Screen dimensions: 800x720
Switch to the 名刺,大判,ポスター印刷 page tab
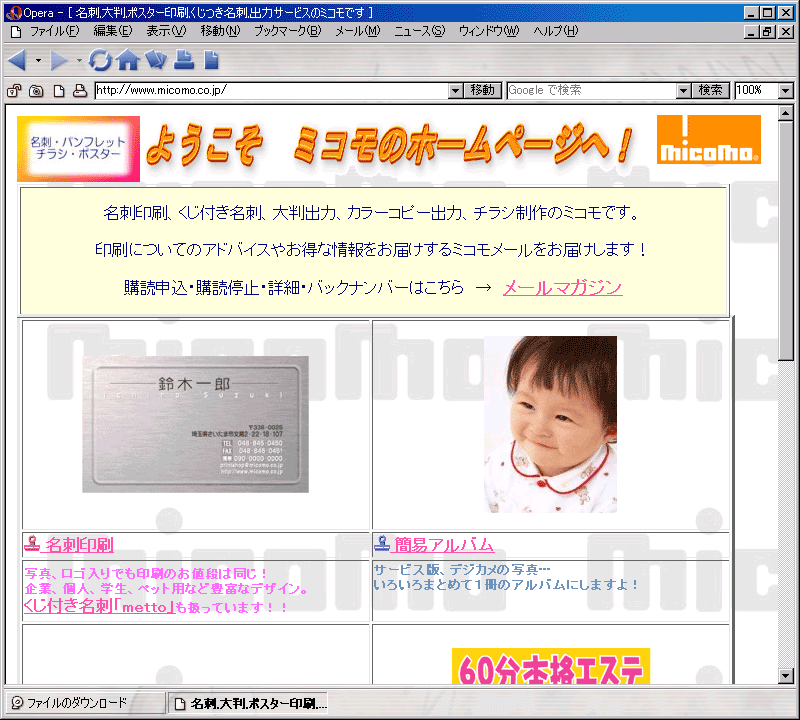coord(248,704)
